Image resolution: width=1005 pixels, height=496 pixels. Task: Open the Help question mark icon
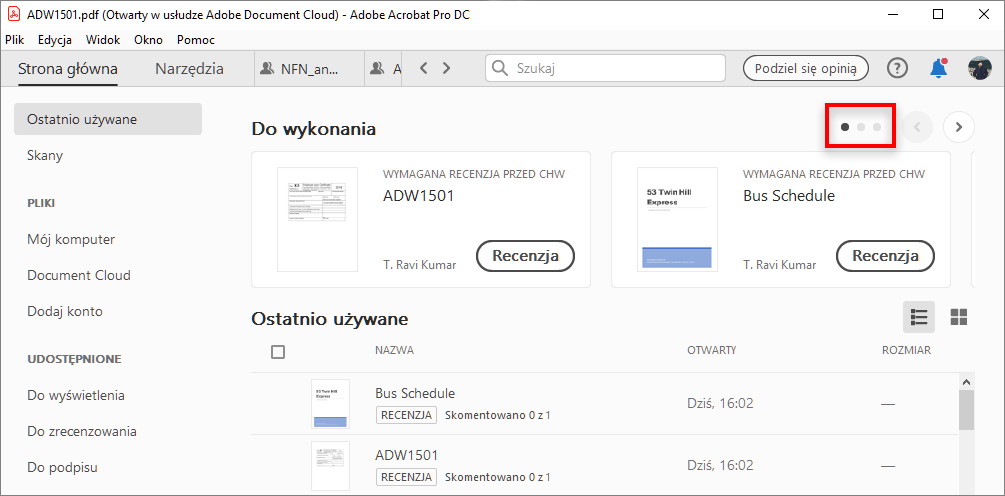[898, 68]
